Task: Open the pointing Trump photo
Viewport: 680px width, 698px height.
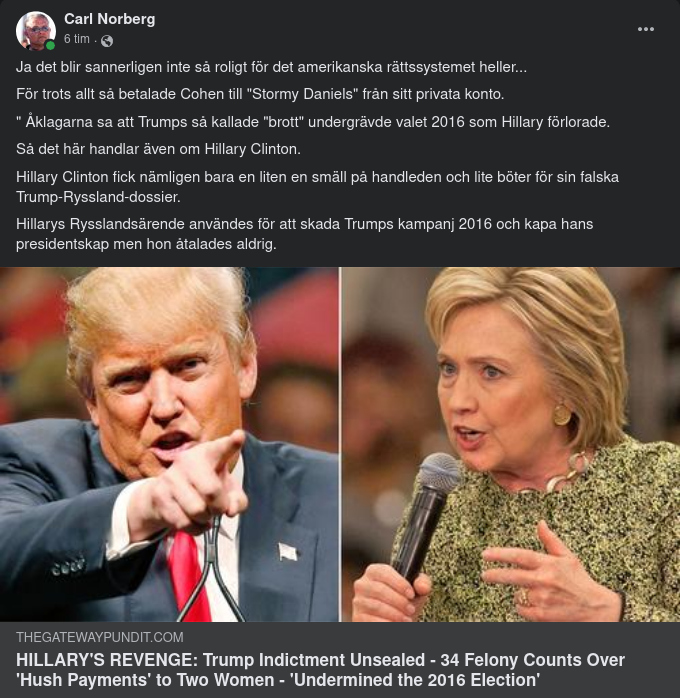Action: coord(169,444)
